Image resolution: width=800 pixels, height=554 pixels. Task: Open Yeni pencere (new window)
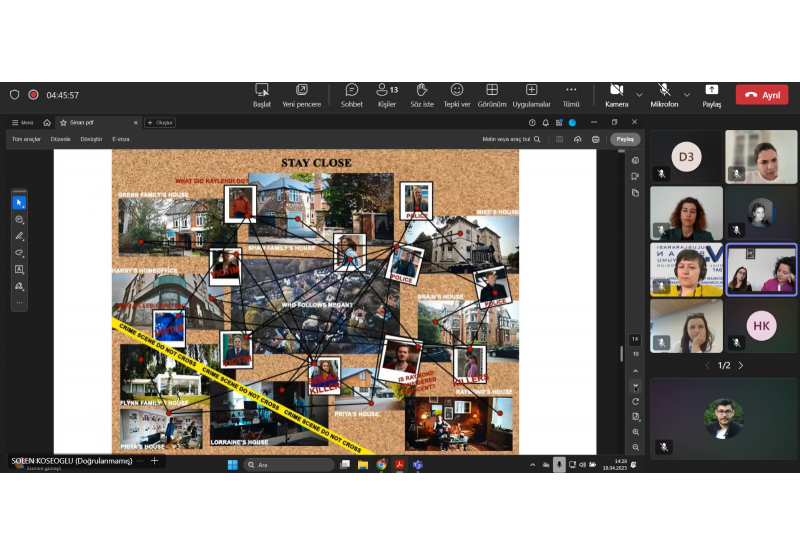pyautogui.click(x=302, y=95)
